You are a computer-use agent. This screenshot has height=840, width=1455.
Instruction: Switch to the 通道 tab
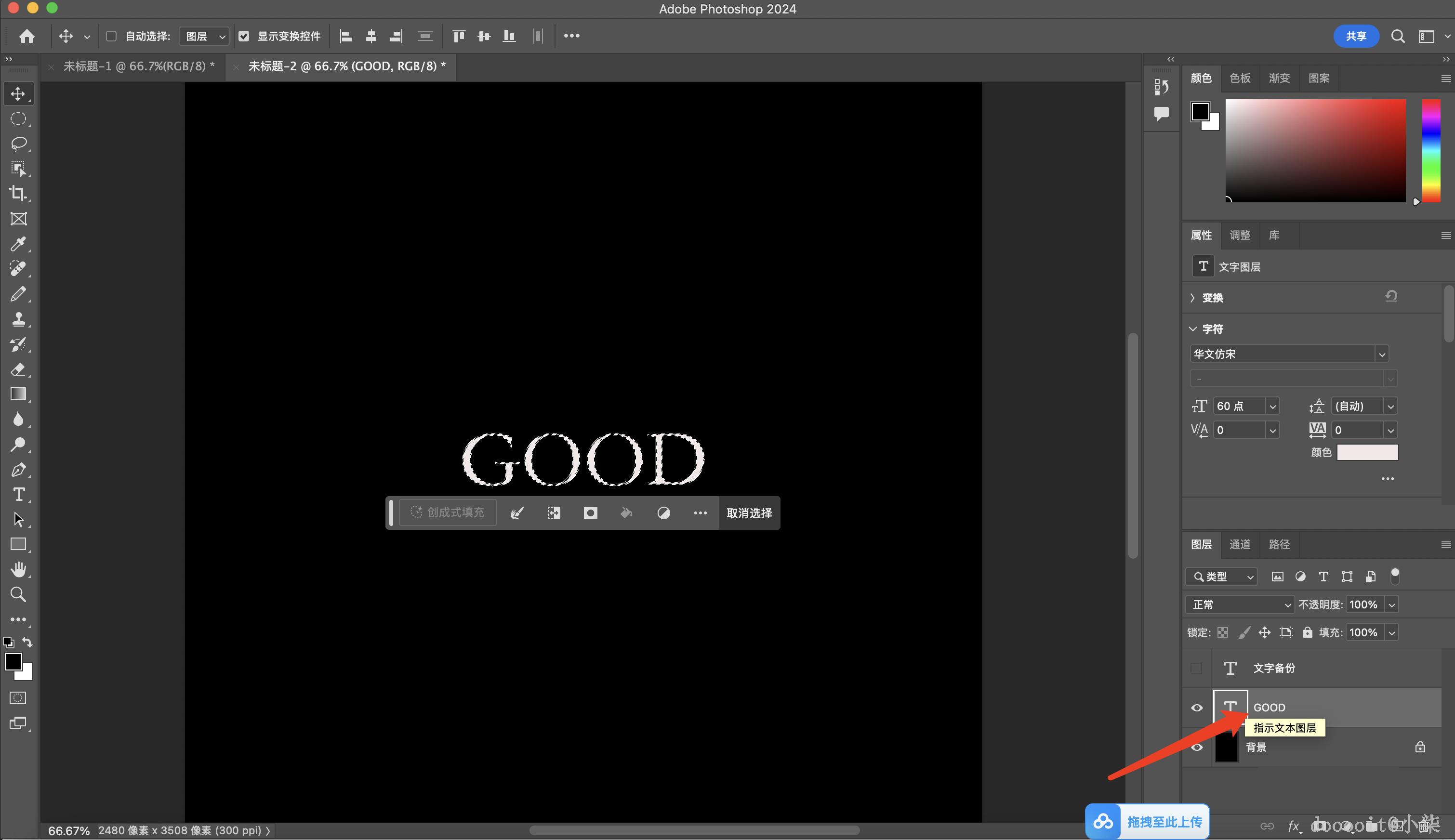(1240, 544)
